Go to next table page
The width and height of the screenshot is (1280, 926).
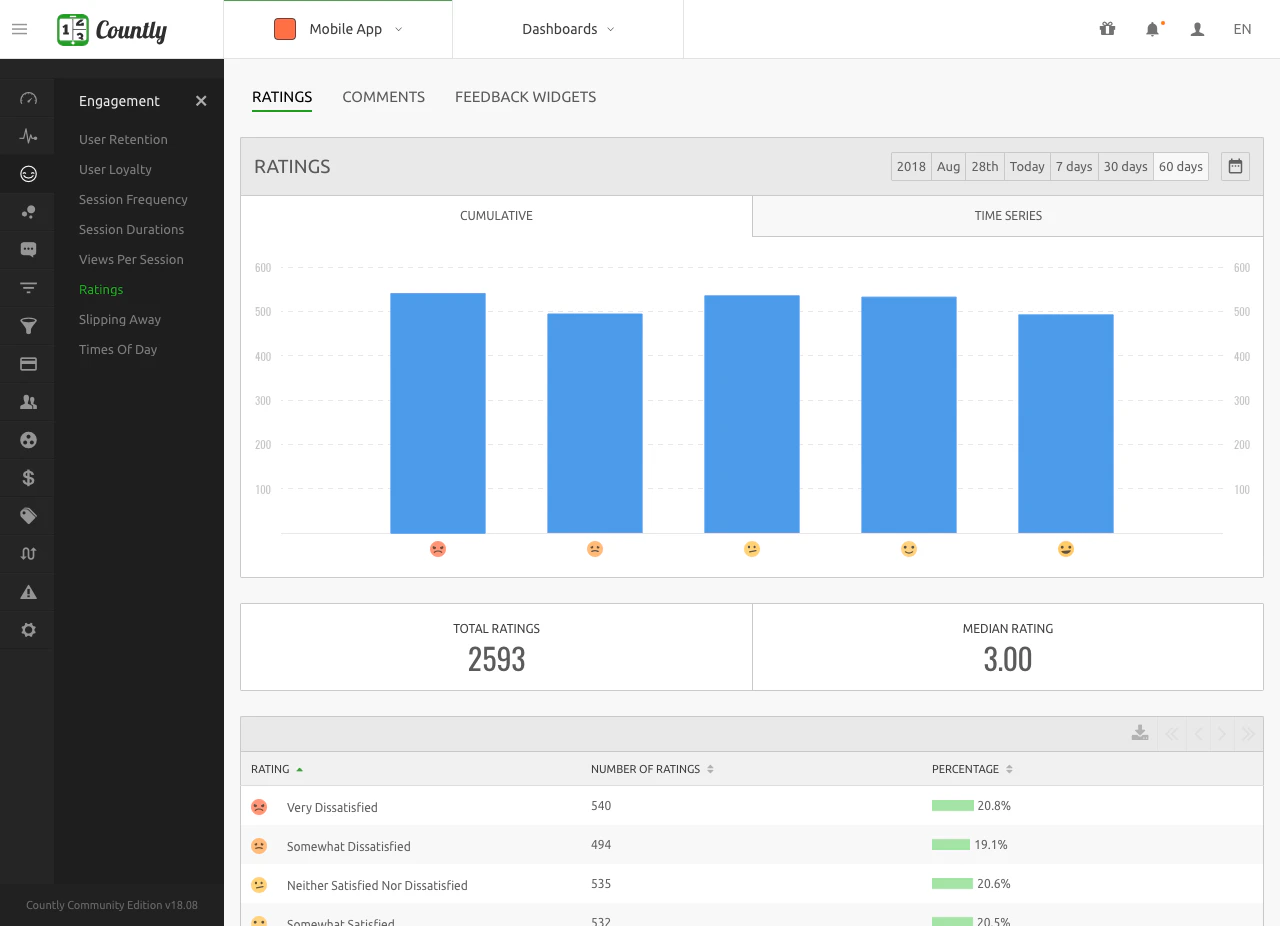pos(1222,734)
